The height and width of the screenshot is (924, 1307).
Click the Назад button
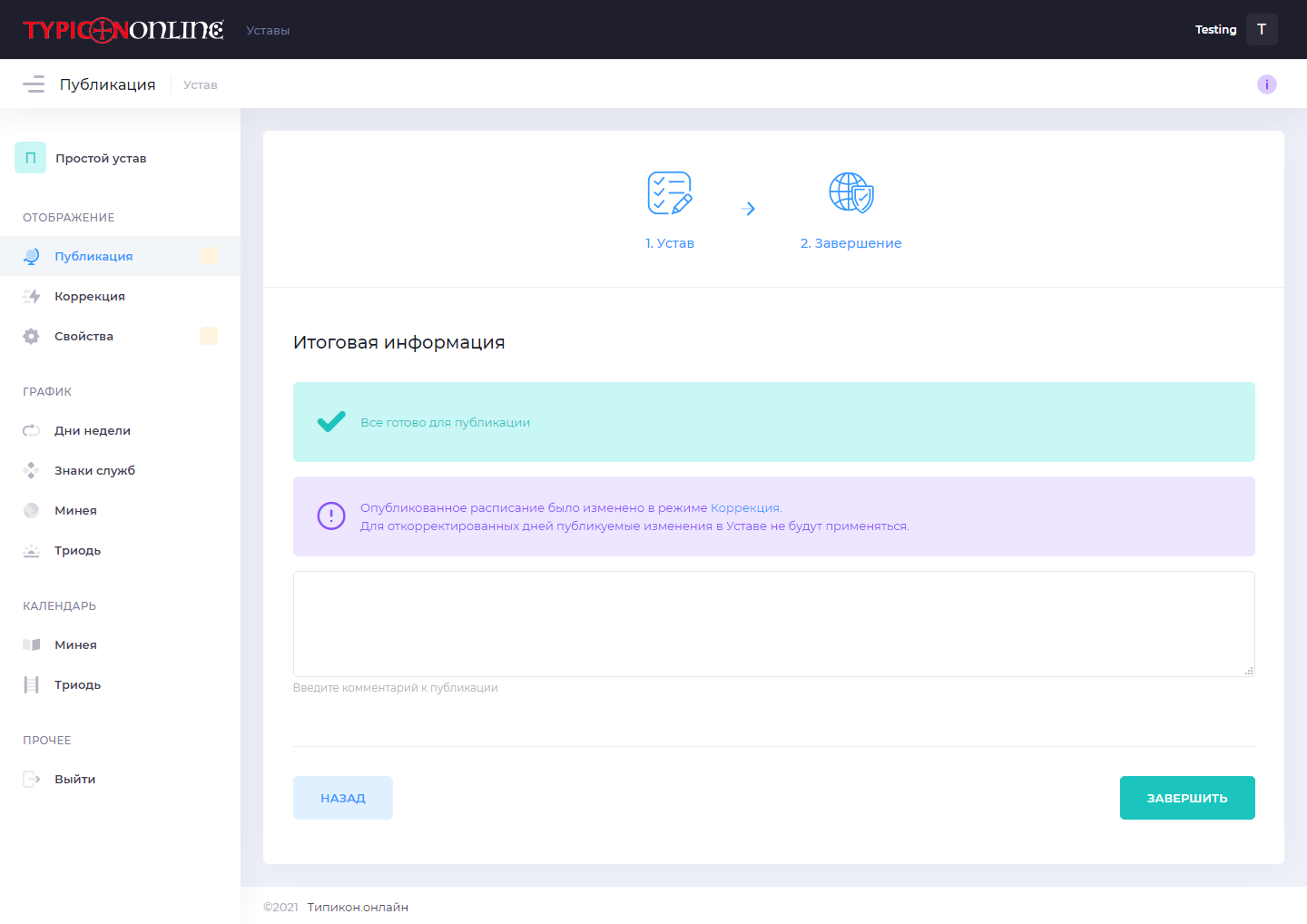[x=343, y=798]
